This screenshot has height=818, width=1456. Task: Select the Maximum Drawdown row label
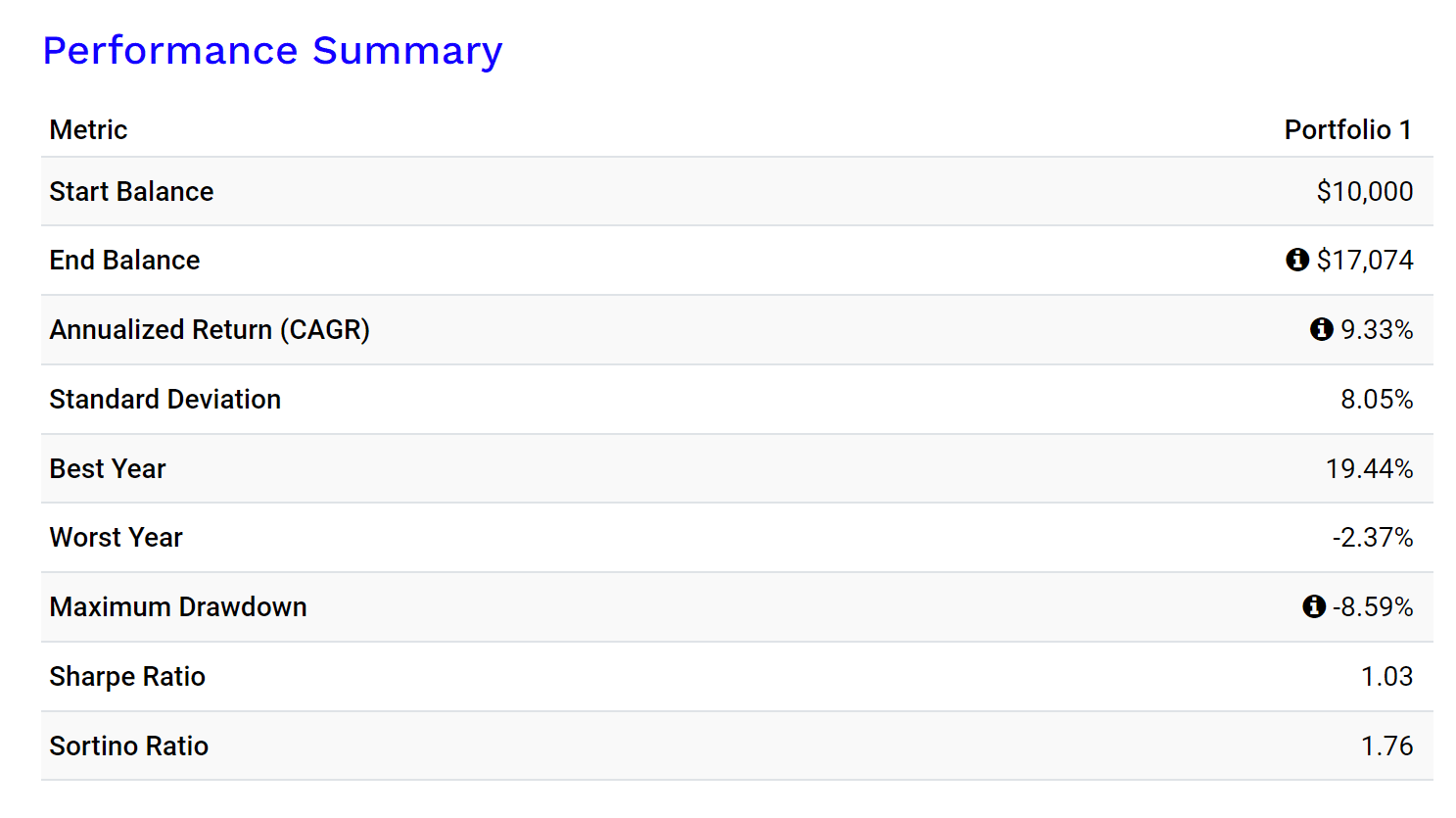point(178,607)
